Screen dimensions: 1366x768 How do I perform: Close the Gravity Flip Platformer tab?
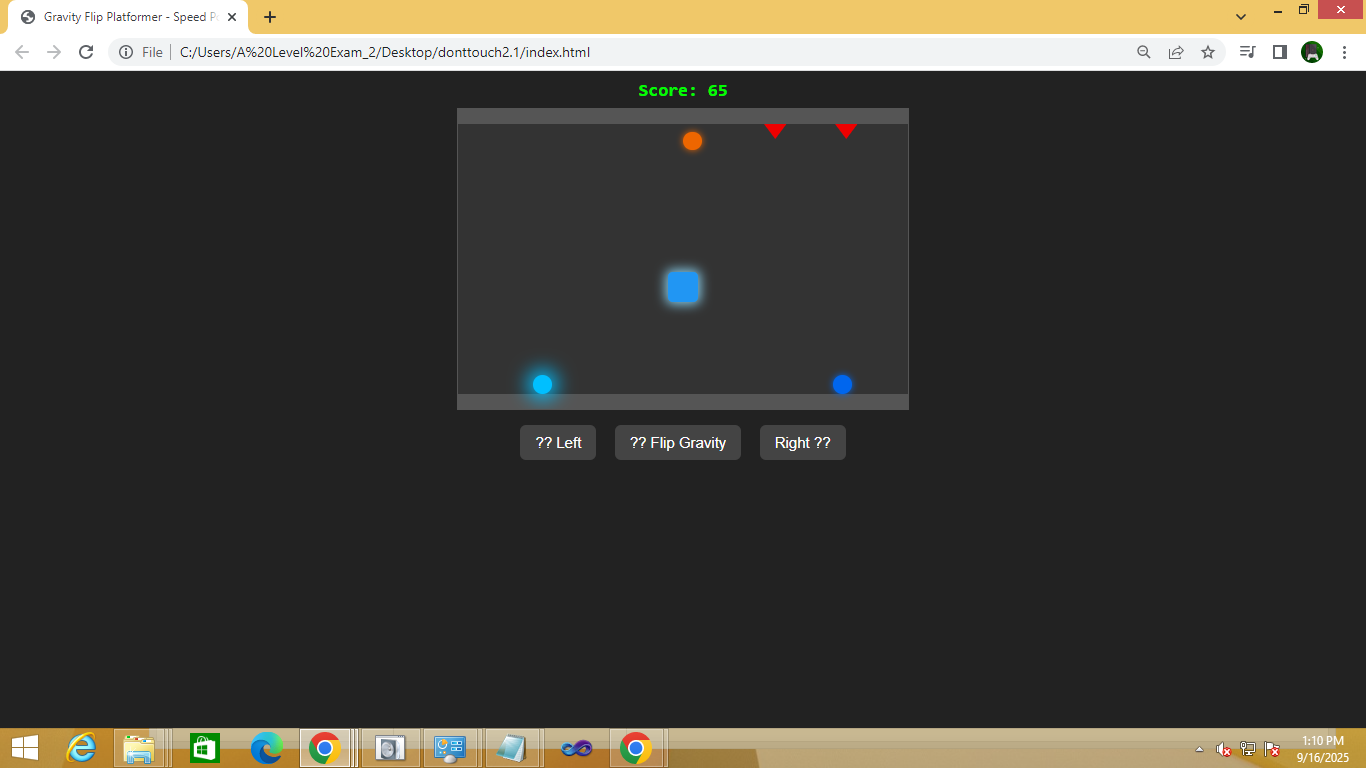pos(232,17)
